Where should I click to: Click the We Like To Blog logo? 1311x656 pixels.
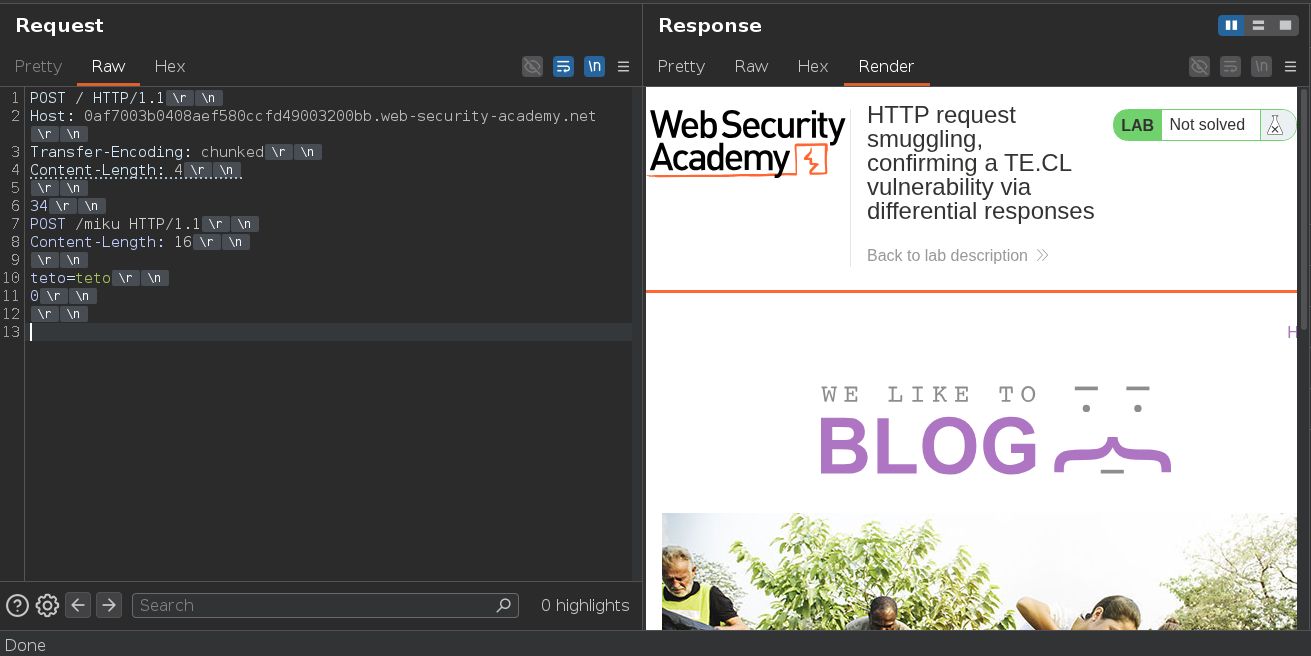[995, 431]
